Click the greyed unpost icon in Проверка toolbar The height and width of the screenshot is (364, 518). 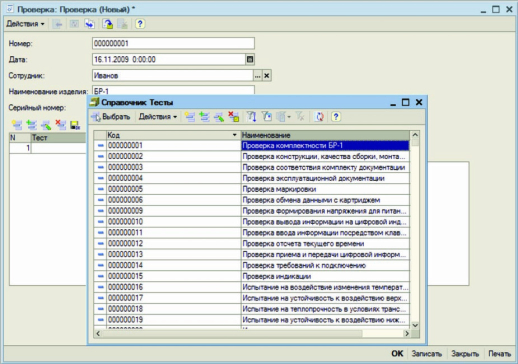123,24
